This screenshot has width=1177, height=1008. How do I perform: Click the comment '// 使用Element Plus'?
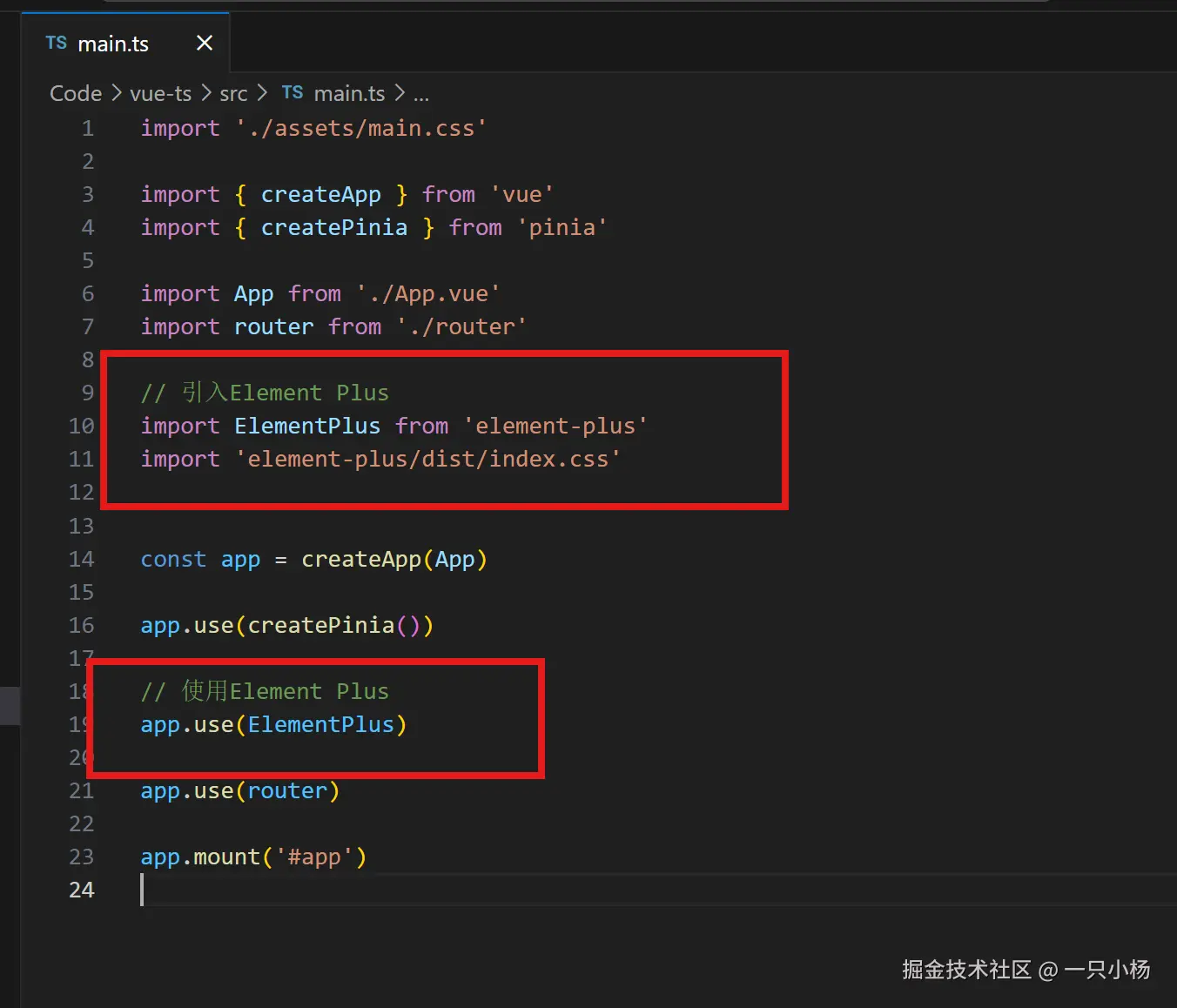265,691
